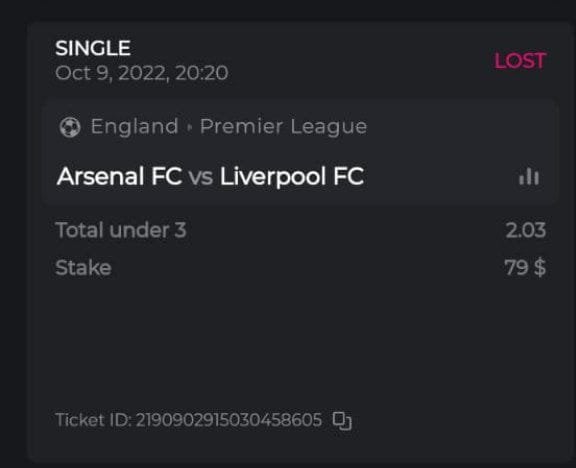Viewport: 576px width, 468px height.
Task: Select the Liverpool FC team name
Action: tap(292, 177)
